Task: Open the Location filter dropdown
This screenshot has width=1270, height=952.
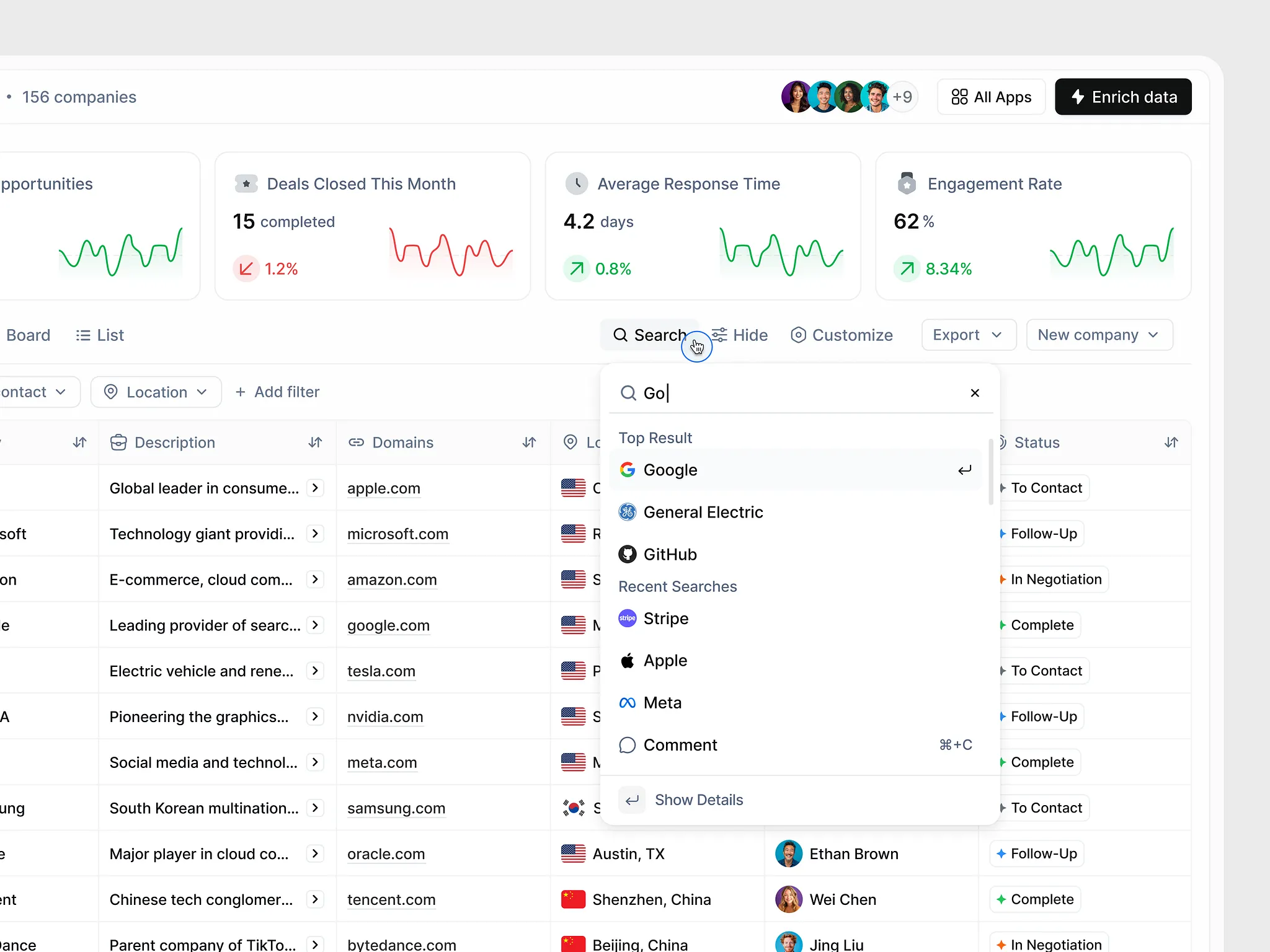Action: (156, 392)
